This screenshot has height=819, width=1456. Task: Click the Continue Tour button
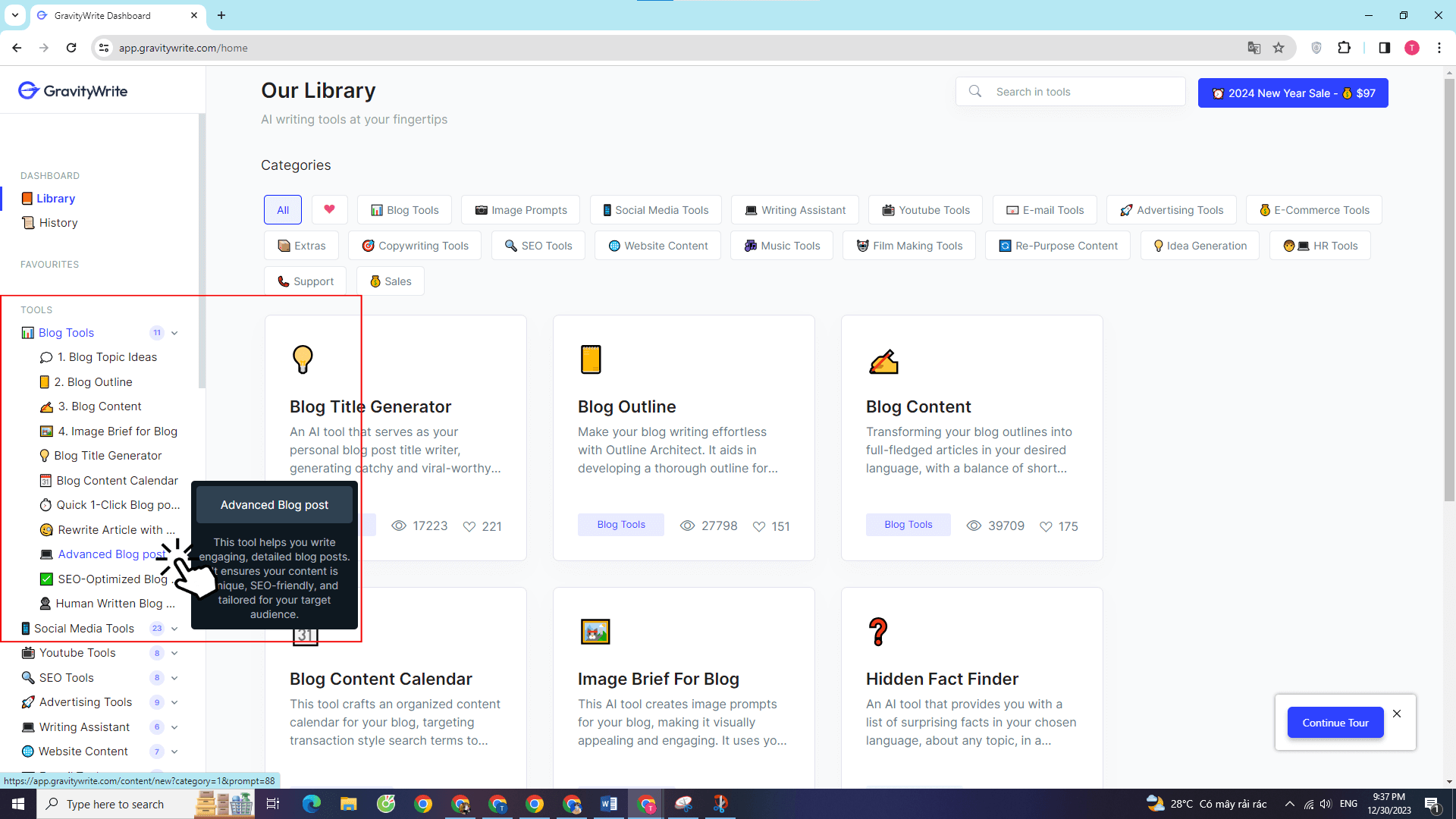tap(1335, 722)
